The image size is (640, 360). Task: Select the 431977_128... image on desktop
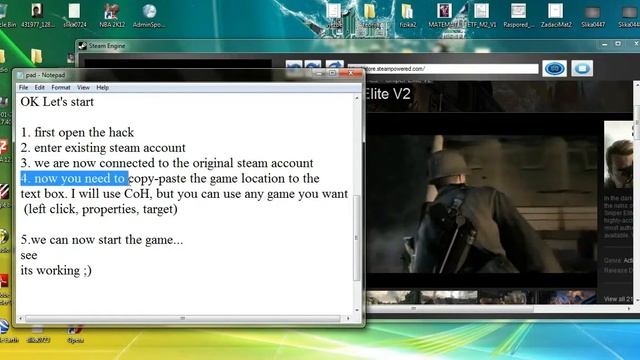click(x=37, y=16)
